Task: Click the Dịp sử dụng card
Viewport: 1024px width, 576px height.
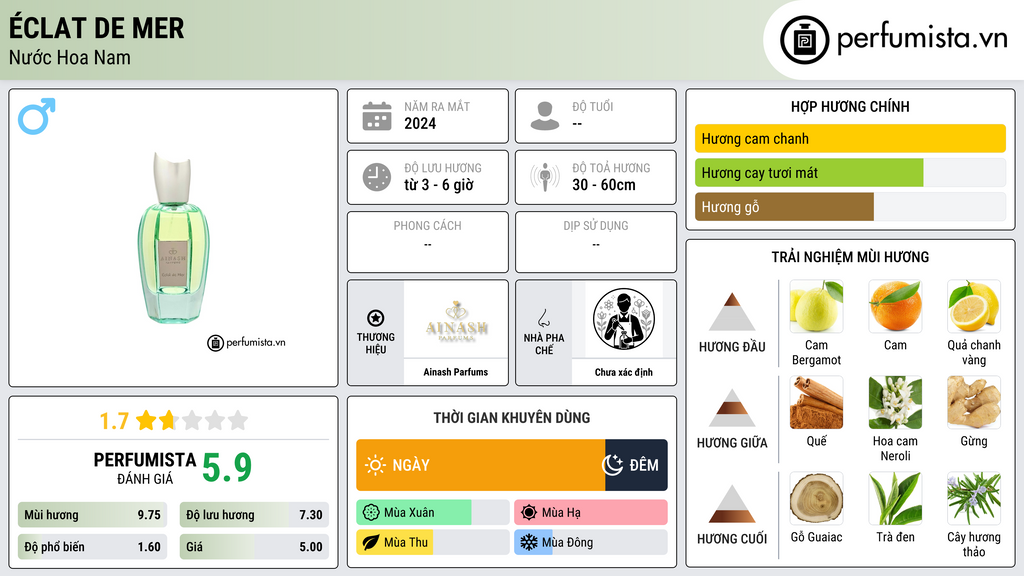Action: [x=596, y=242]
